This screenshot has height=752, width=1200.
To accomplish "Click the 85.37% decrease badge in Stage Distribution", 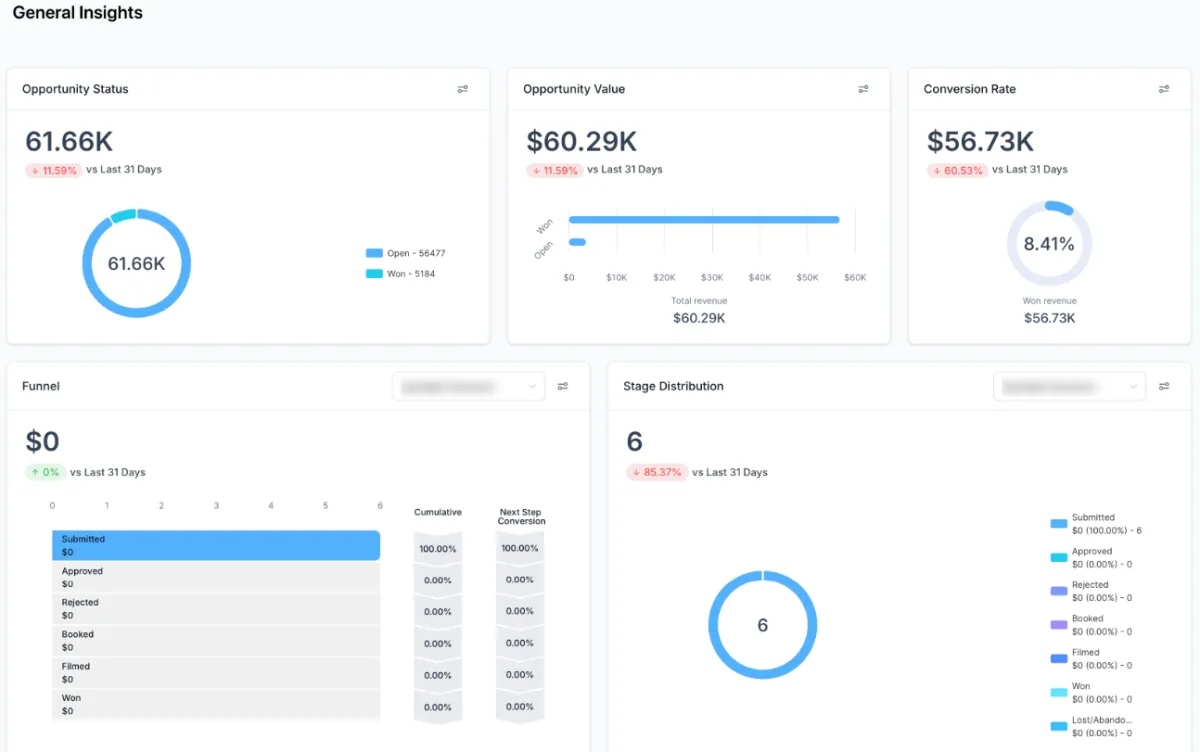I will click(657, 471).
